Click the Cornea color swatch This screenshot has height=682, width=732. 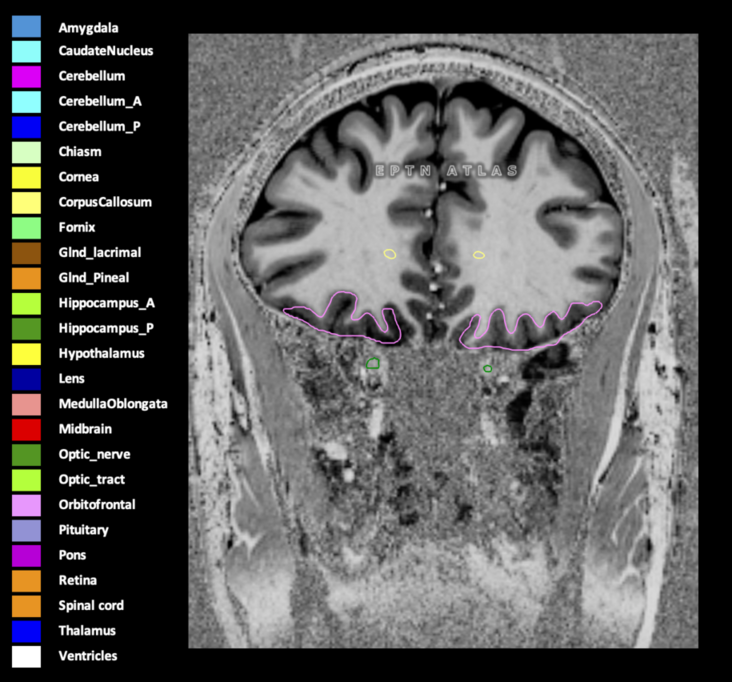click(x=26, y=177)
